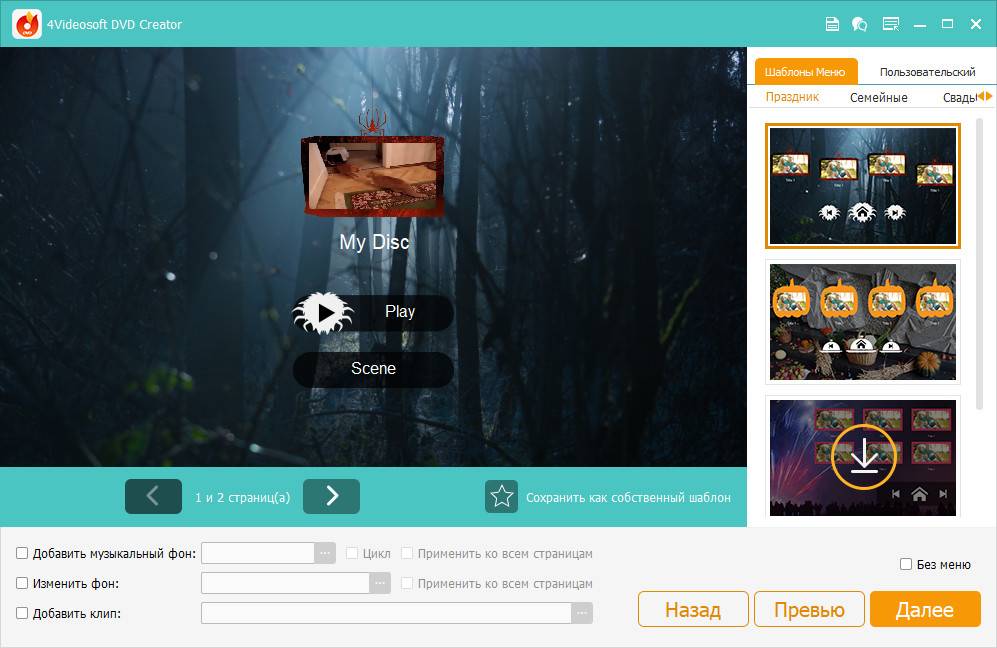Browse for opening clip file button
This screenshot has height=648, width=997.
click(581, 613)
